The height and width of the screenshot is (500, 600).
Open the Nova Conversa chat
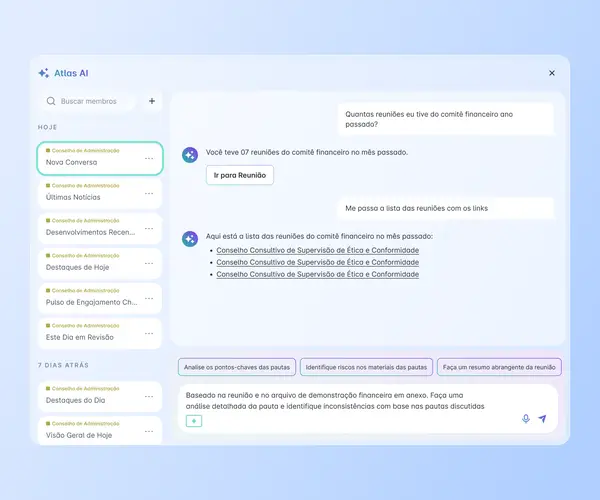pyautogui.click(x=100, y=158)
